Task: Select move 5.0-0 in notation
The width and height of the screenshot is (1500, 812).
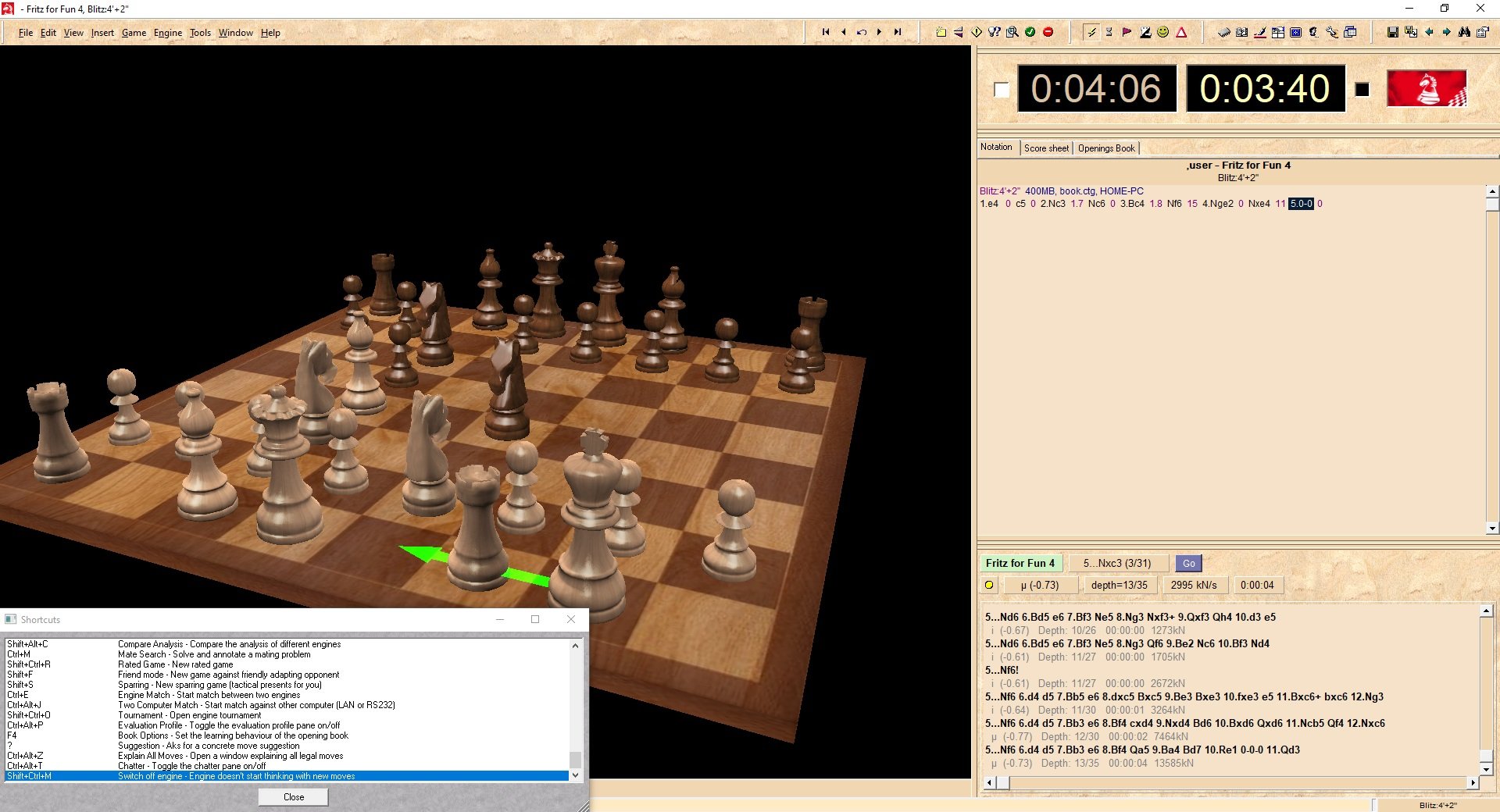Action: (1301, 204)
